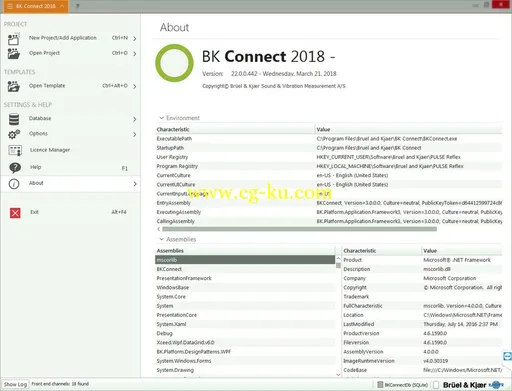Select the WindowsBase assembly row
512x391 pixels.
tap(245, 287)
